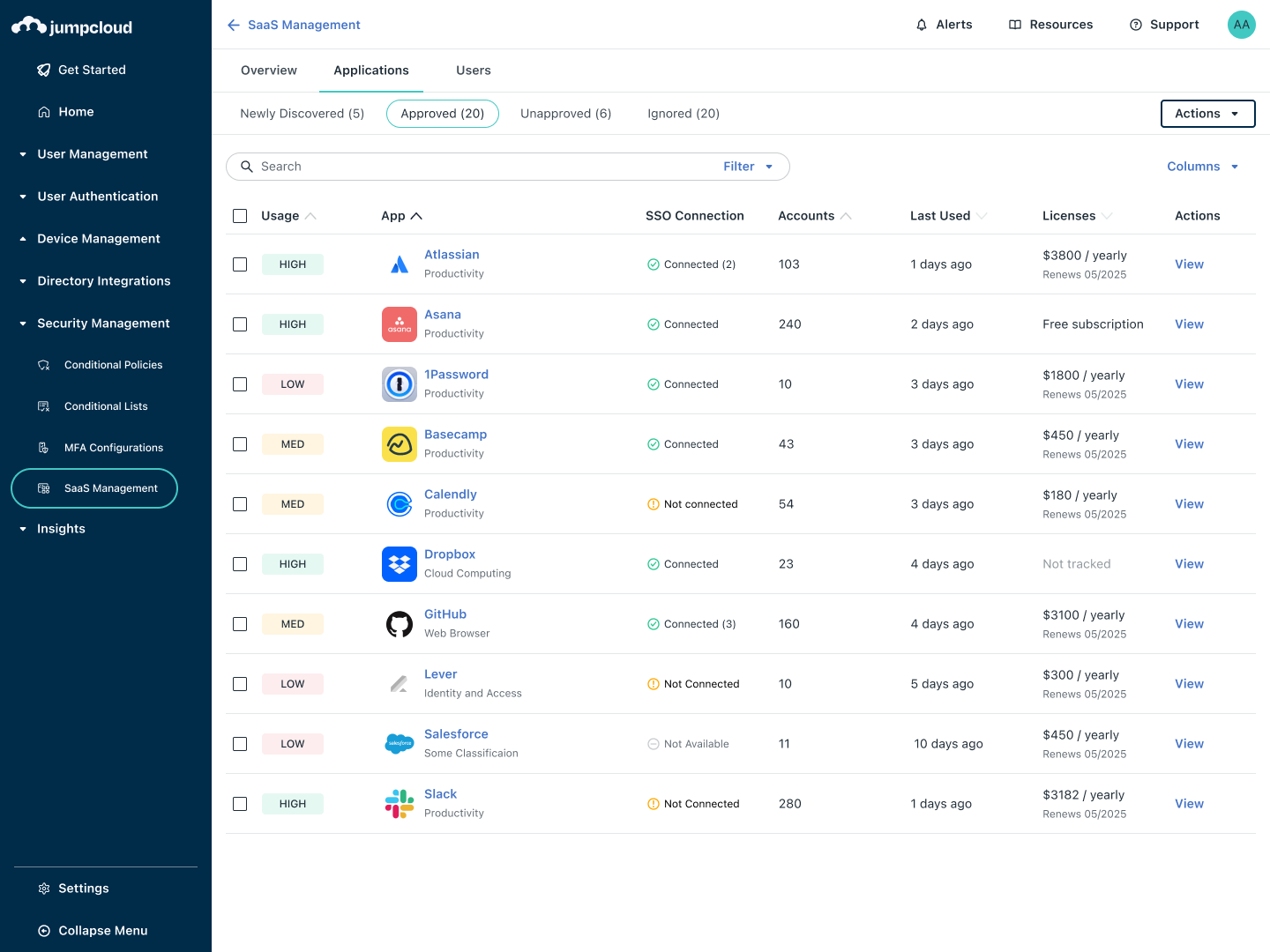Select the checkbox for the Calendly row
1270x952 pixels.
(x=239, y=503)
